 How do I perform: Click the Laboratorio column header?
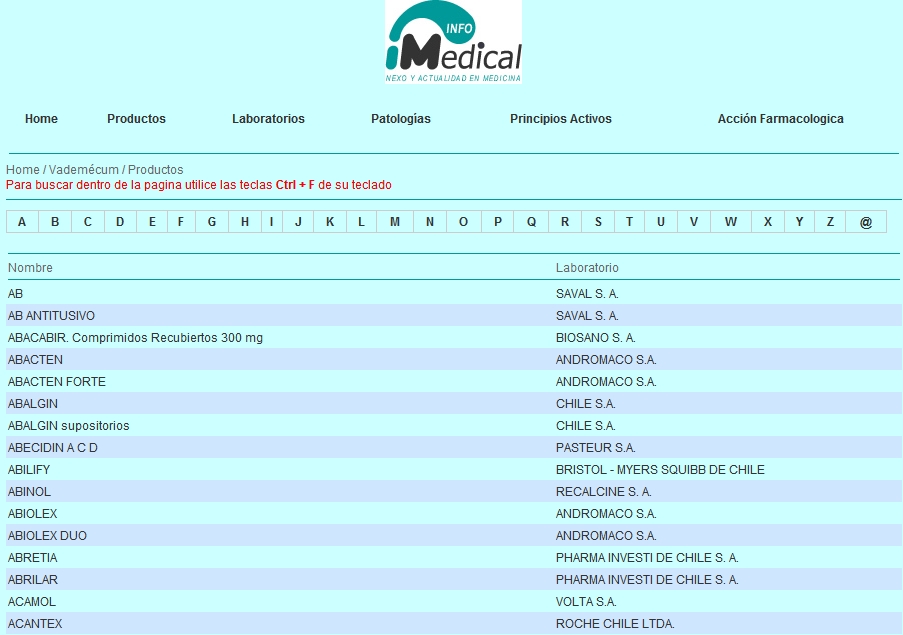(x=586, y=267)
